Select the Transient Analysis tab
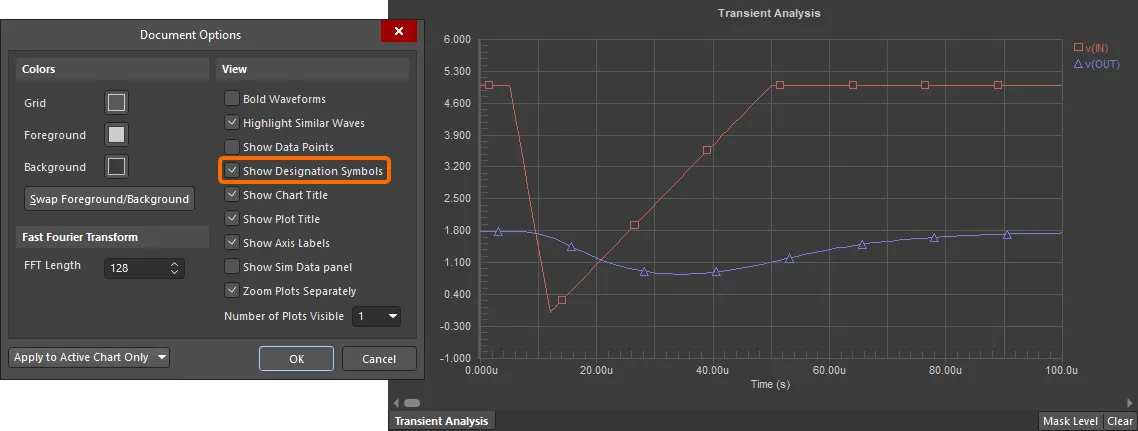The image size is (1138, 431). (x=442, y=421)
